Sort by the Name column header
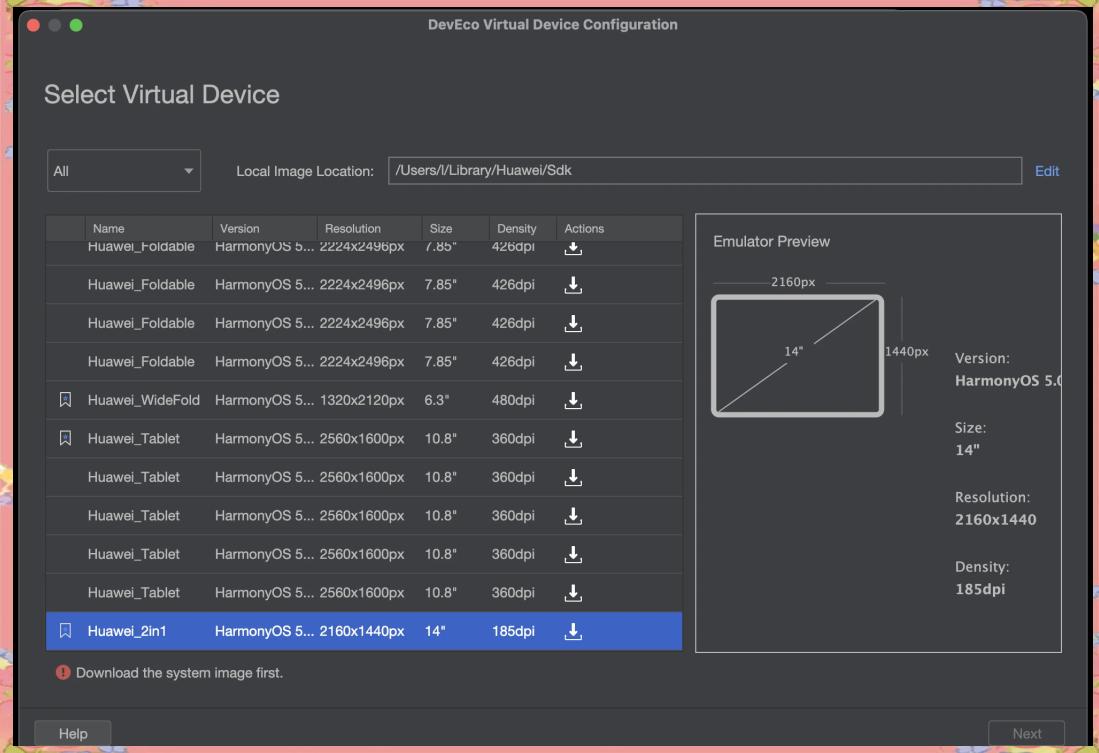This screenshot has width=1099, height=753. (x=148, y=229)
